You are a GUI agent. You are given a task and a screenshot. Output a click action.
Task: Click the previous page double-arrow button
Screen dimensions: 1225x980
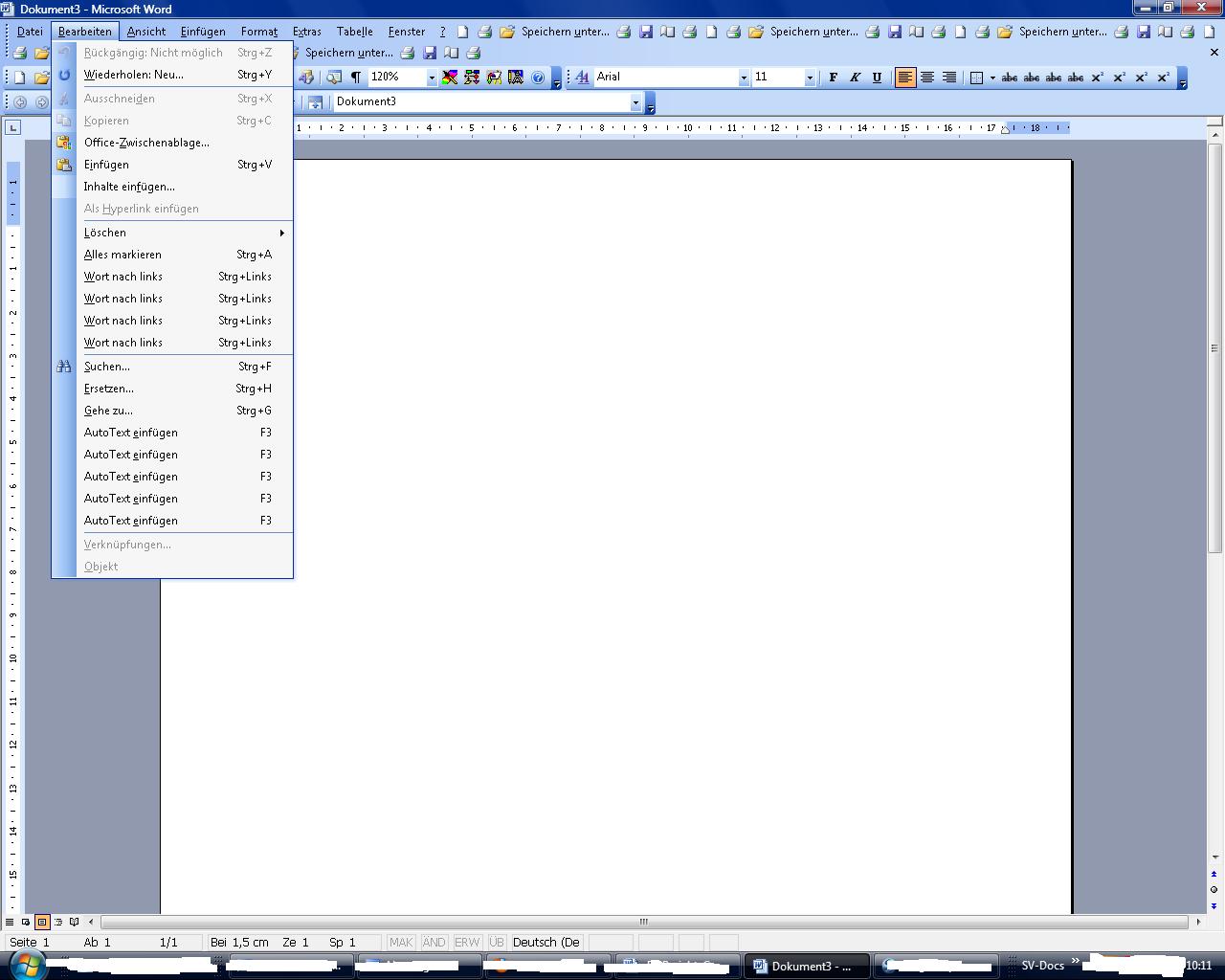[x=1214, y=874]
